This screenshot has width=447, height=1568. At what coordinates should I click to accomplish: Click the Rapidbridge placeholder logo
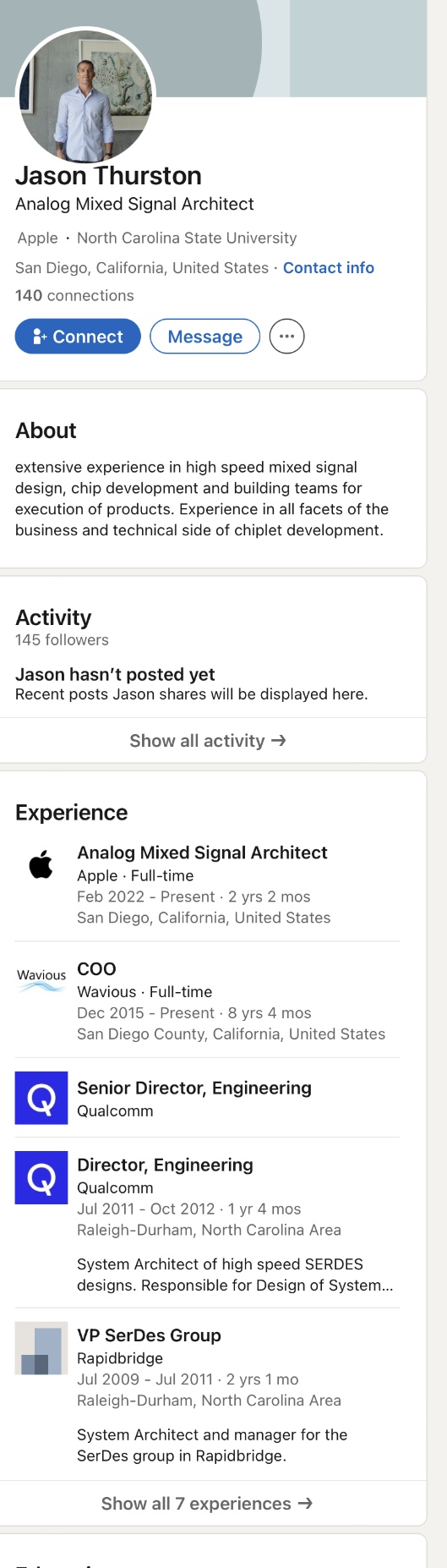tap(41, 1348)
